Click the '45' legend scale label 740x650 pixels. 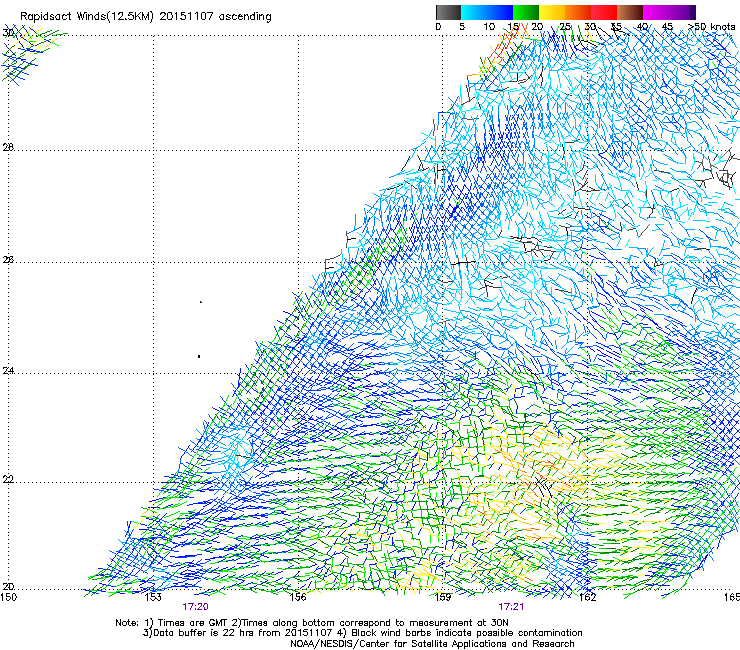tap(667, 27)
